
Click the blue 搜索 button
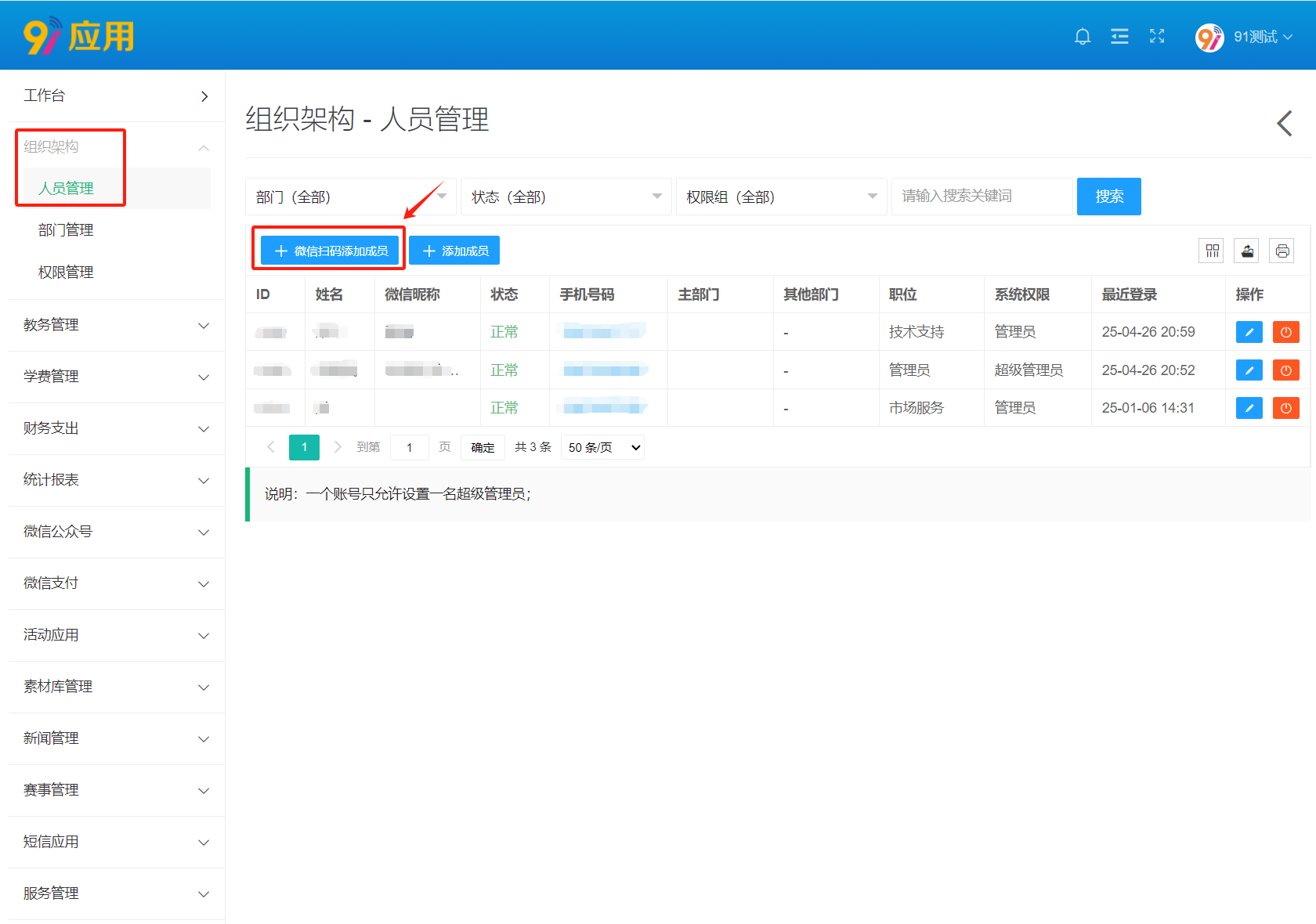click(1108, 197)
